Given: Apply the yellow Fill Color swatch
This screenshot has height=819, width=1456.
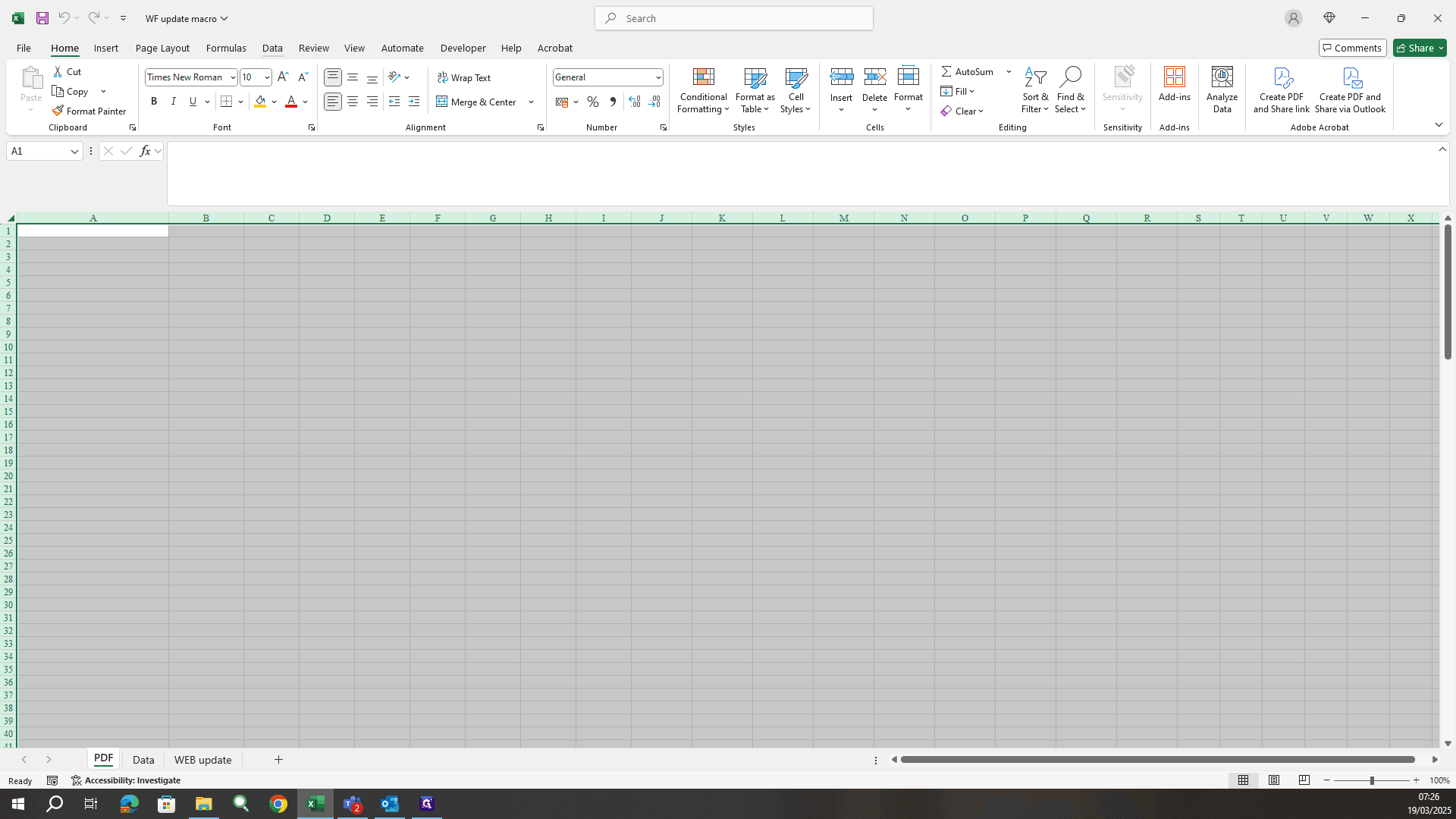Looking at the screenshot, I should [x=260, y=102].
